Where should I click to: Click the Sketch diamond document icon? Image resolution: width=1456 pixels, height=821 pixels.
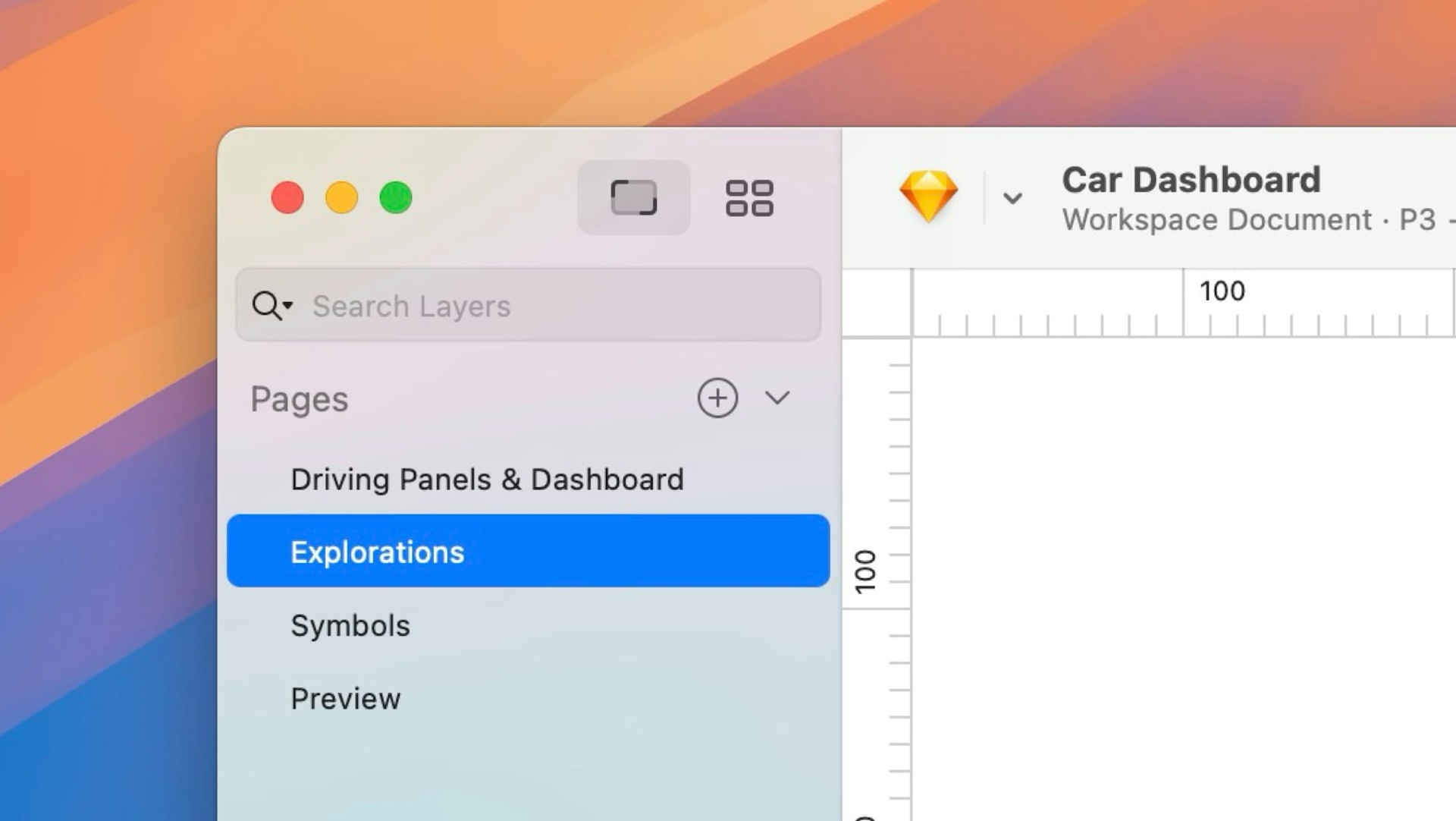pos(928,196)
